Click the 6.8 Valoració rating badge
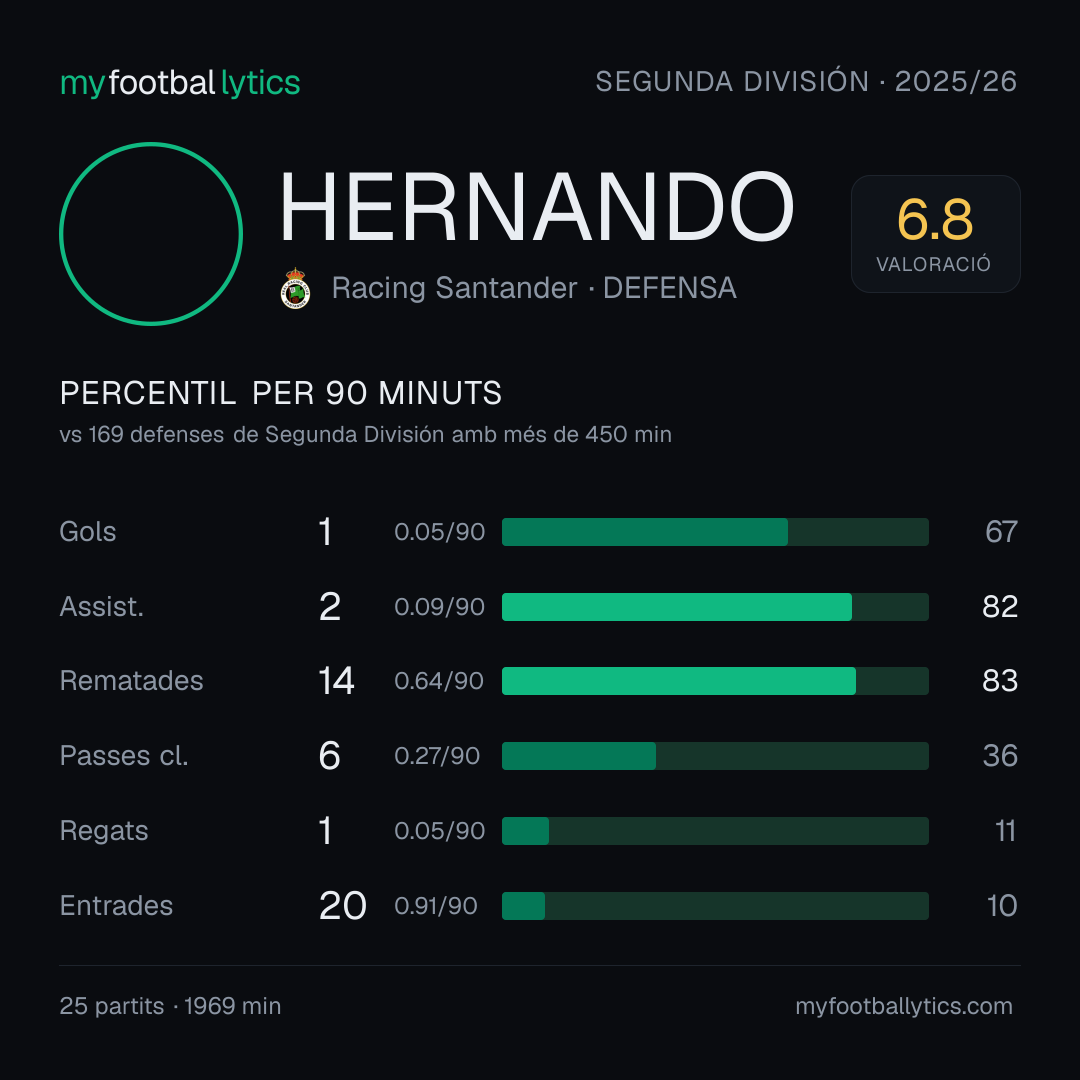The height and width of the screenshot is (1080, 1080). [x=935, y=233]
